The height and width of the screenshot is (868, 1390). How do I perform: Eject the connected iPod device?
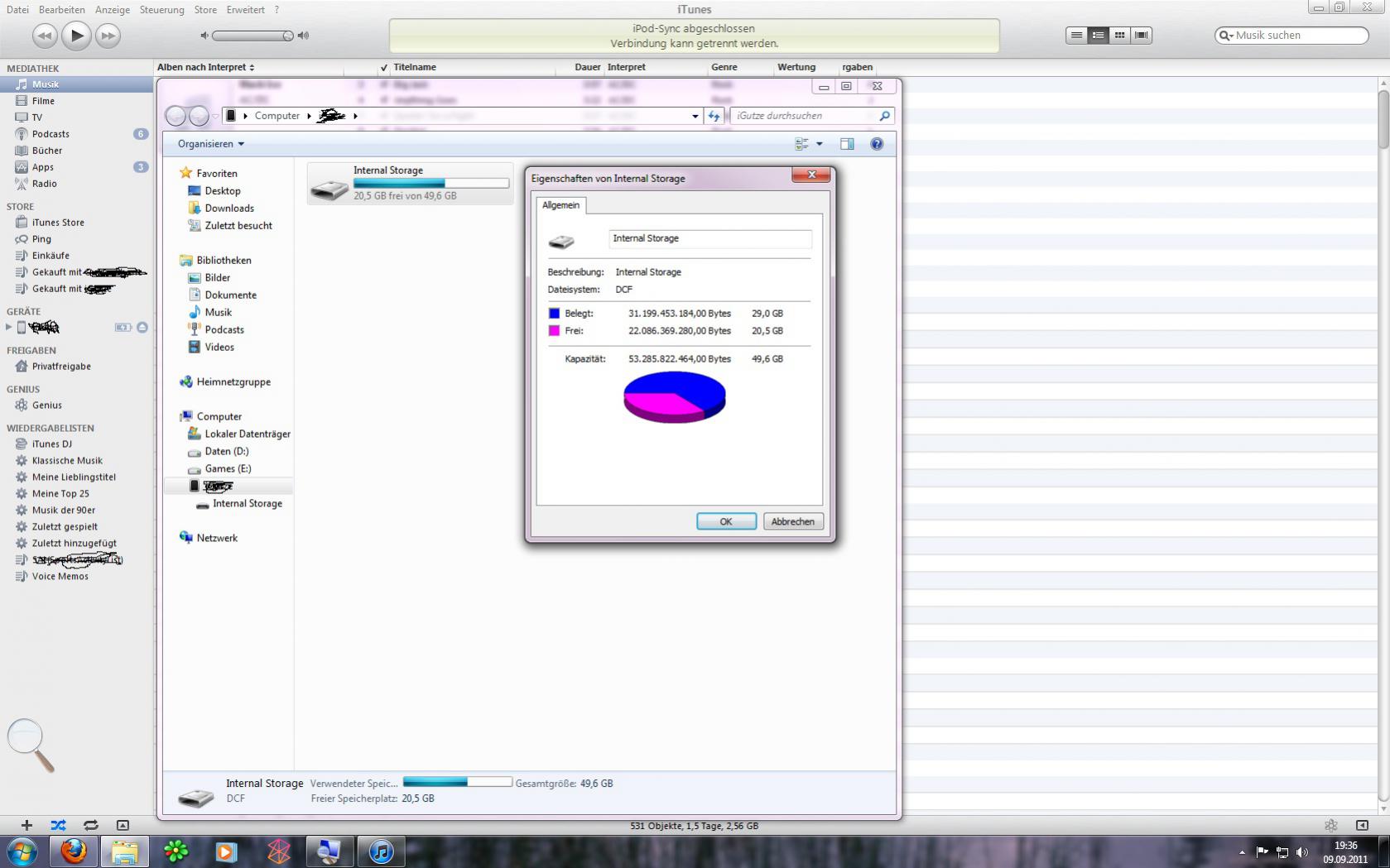142,327
